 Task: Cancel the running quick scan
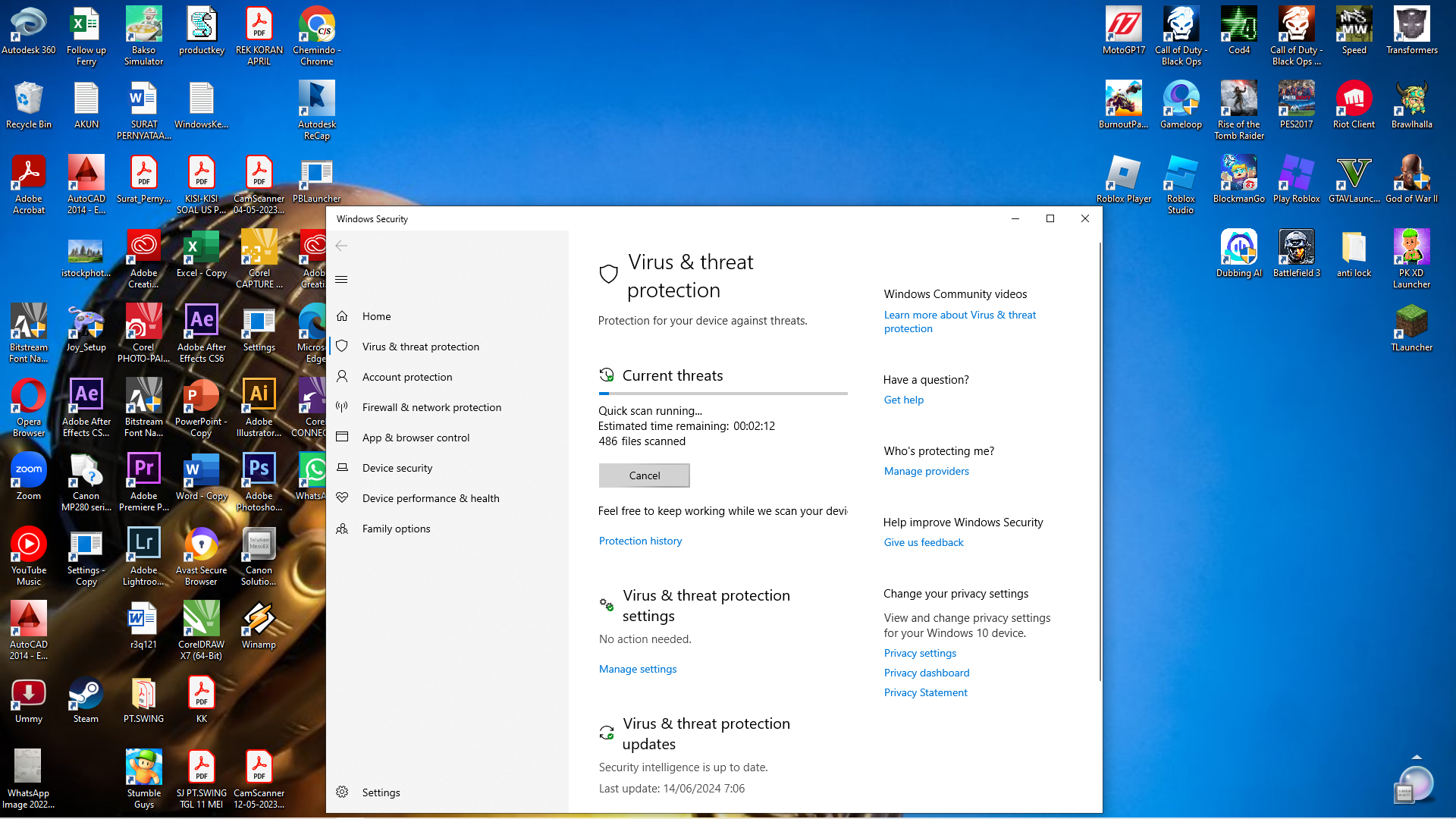click(x=644, y=475)
